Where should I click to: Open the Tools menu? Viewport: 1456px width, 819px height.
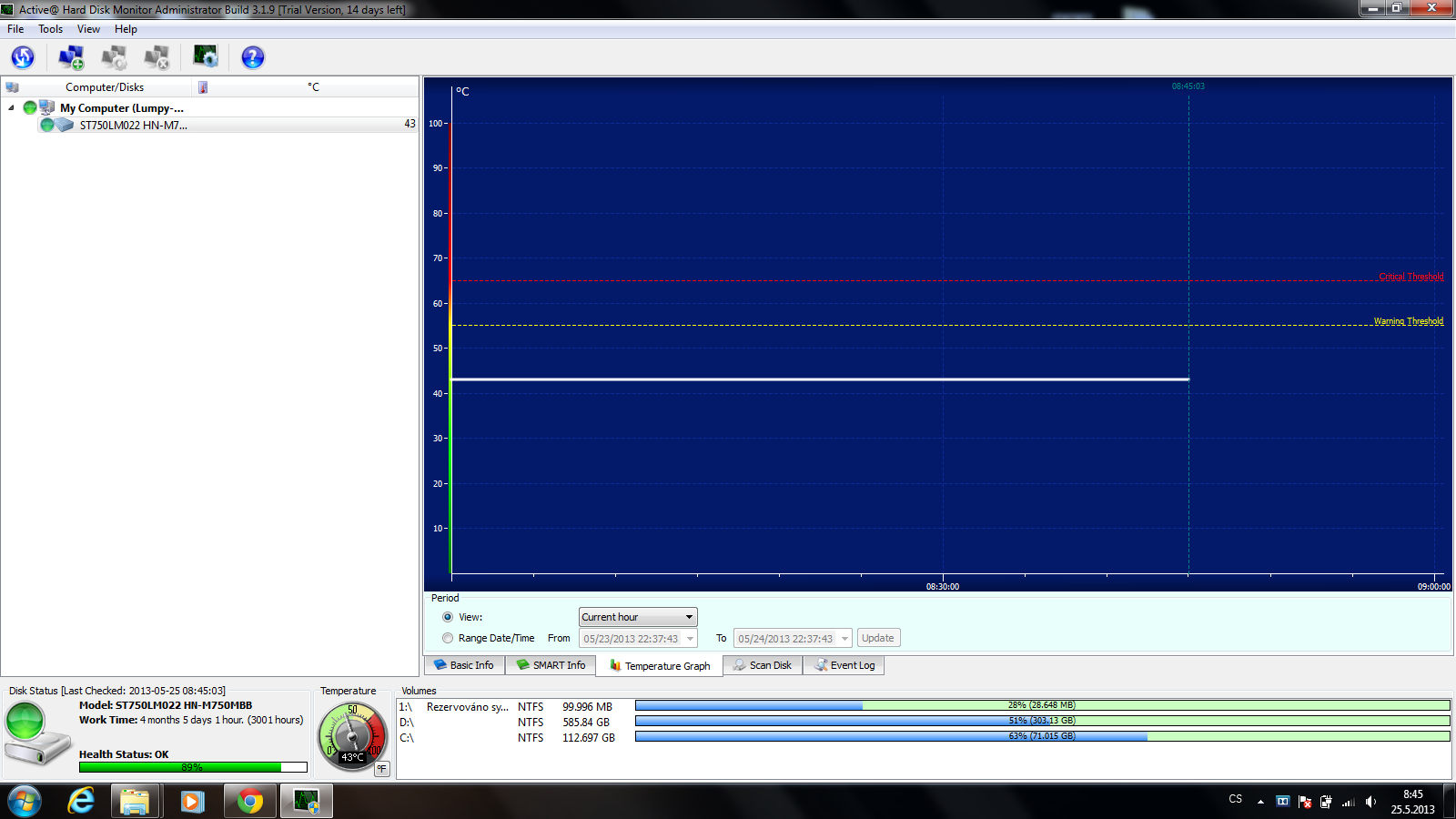50,29
